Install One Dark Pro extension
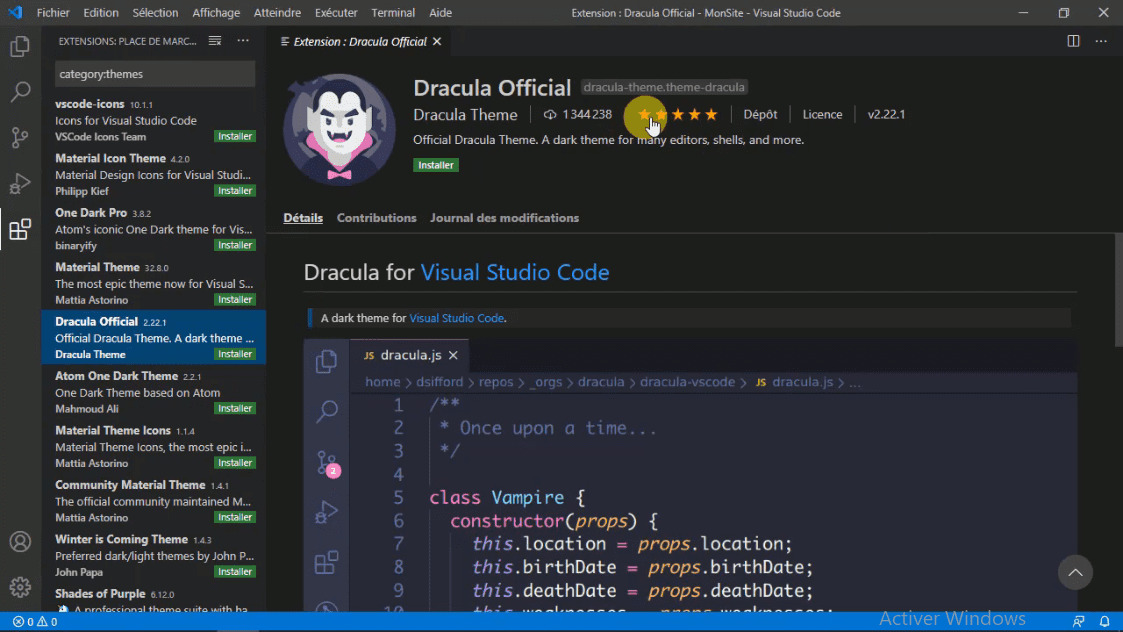The height and width of the screenshot is (632, 1123). (x=235, y=245)
